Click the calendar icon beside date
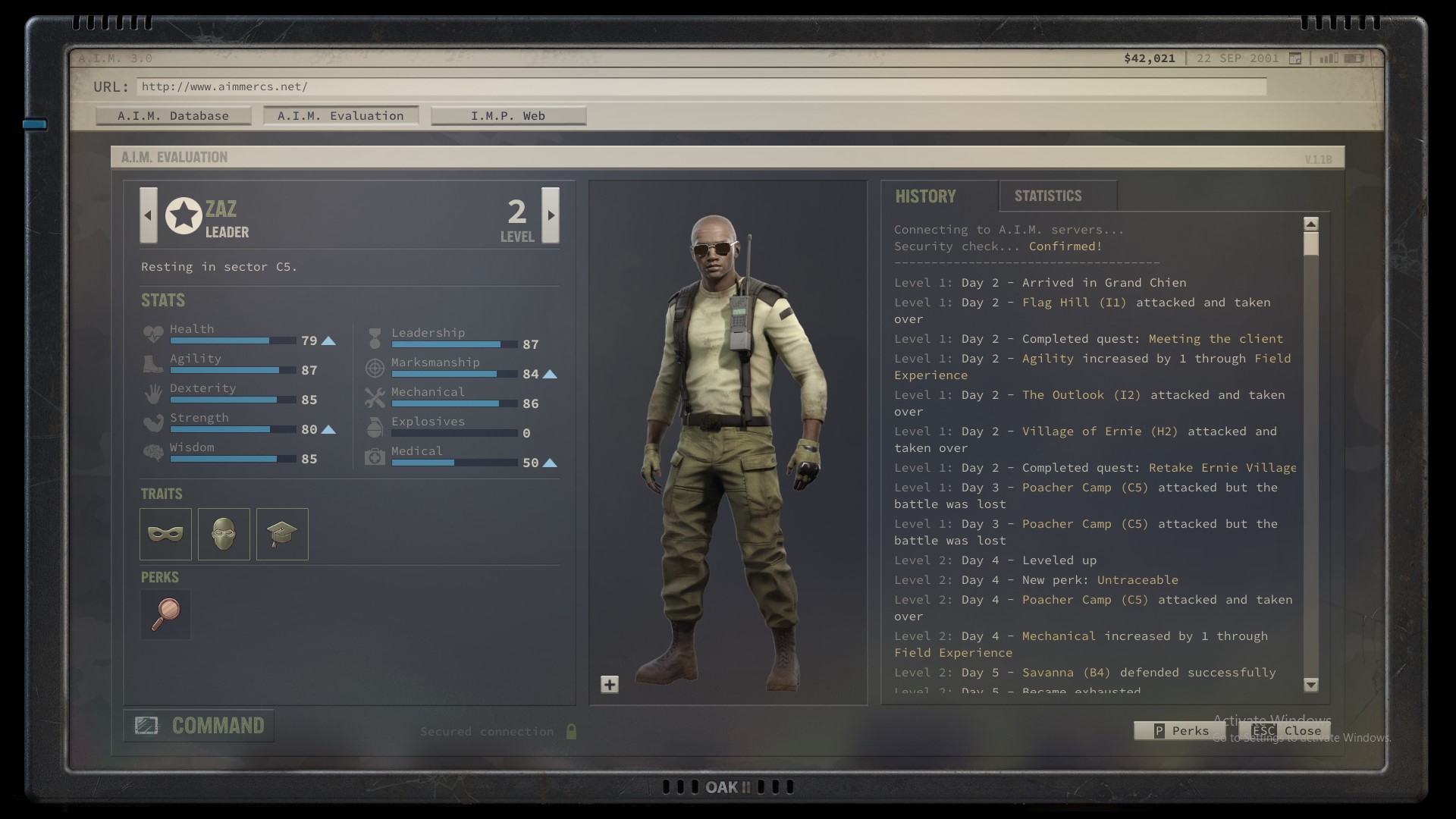This screenshot has height=819, width=1456. pos(1295,58)
